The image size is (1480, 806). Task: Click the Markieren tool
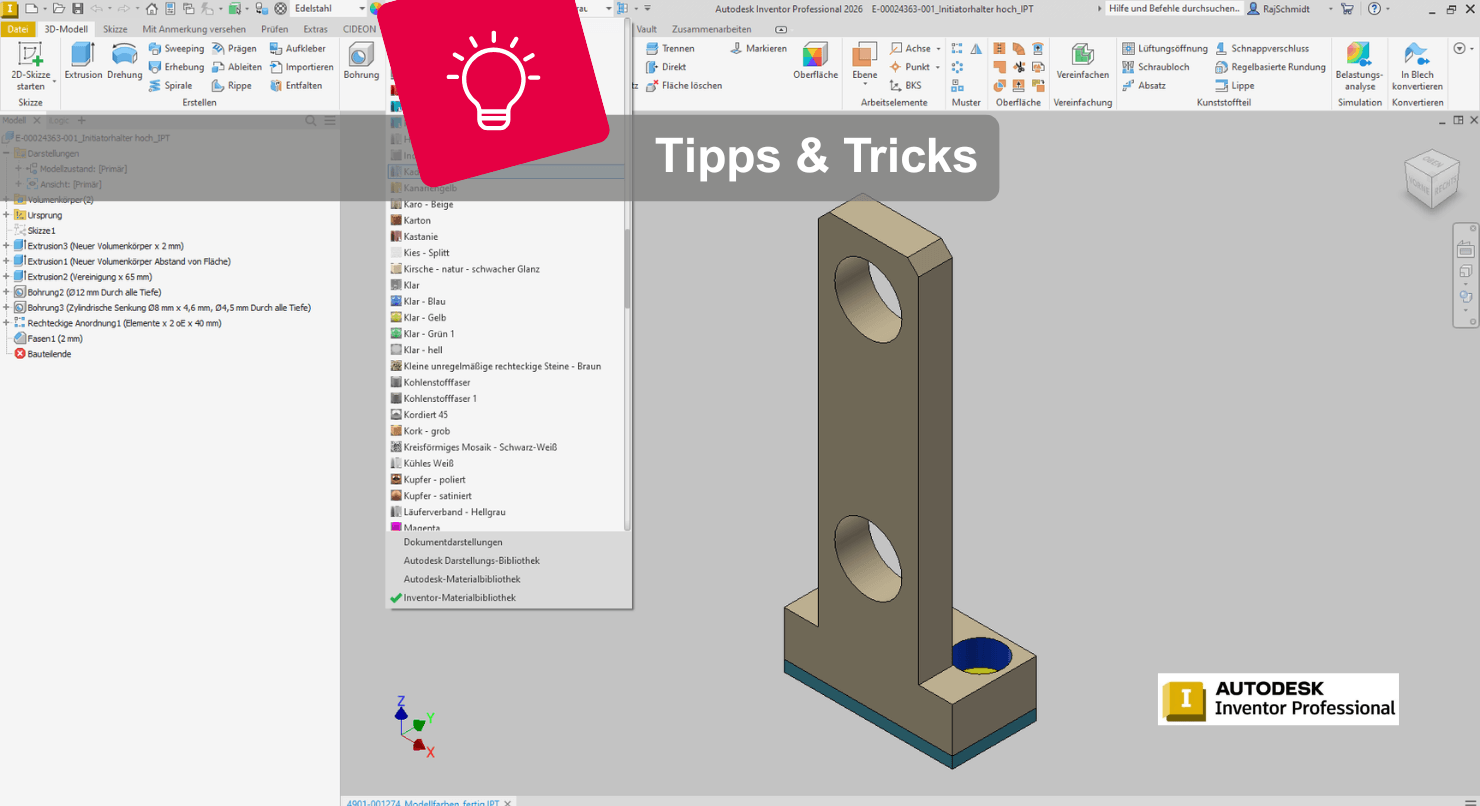pos(758,48)
